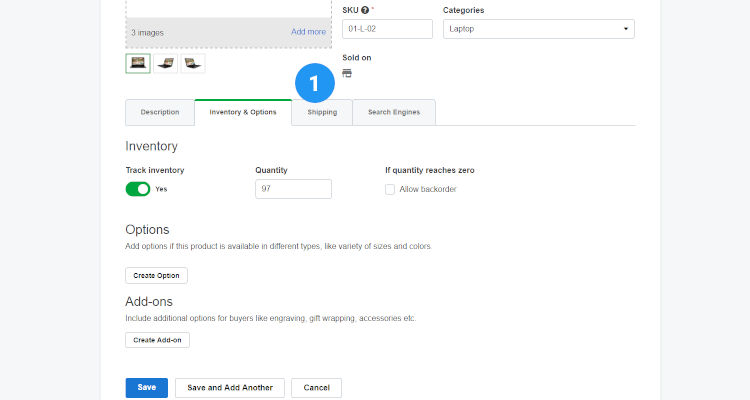Image resolution: width=750 pixels, height=400 pixels.
Task: Go to the Search Engines tab
Action: point(394,112)
